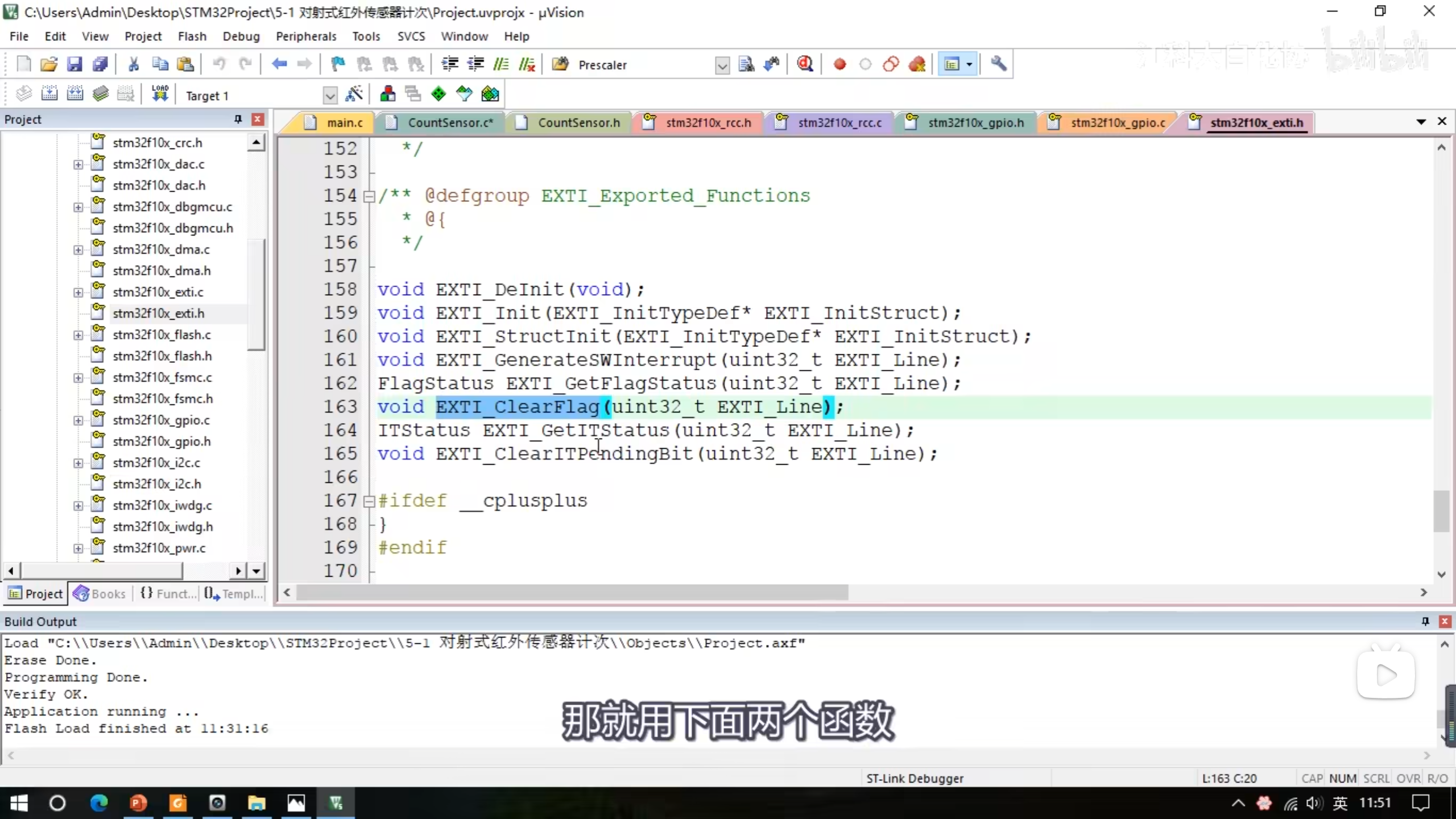Open the Prescaler search dropdown
The image size is (1456, 819).
(722, 65)
